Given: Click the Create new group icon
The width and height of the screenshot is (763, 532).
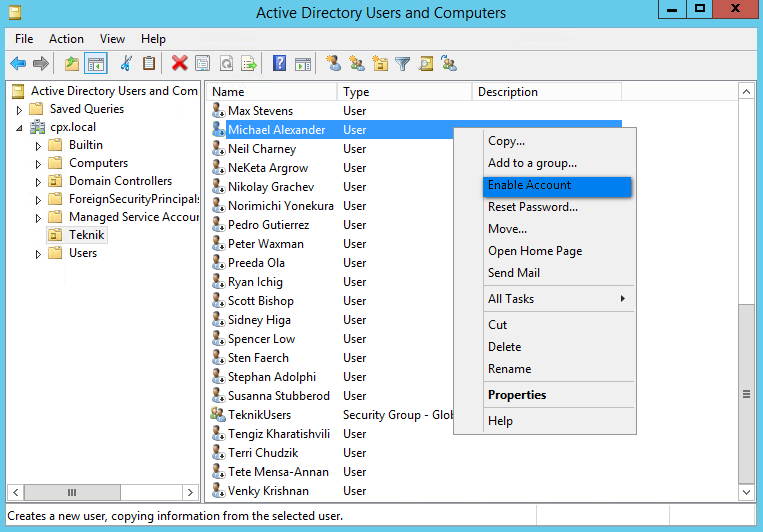Looking at the screenshot, I should point(357,64).
